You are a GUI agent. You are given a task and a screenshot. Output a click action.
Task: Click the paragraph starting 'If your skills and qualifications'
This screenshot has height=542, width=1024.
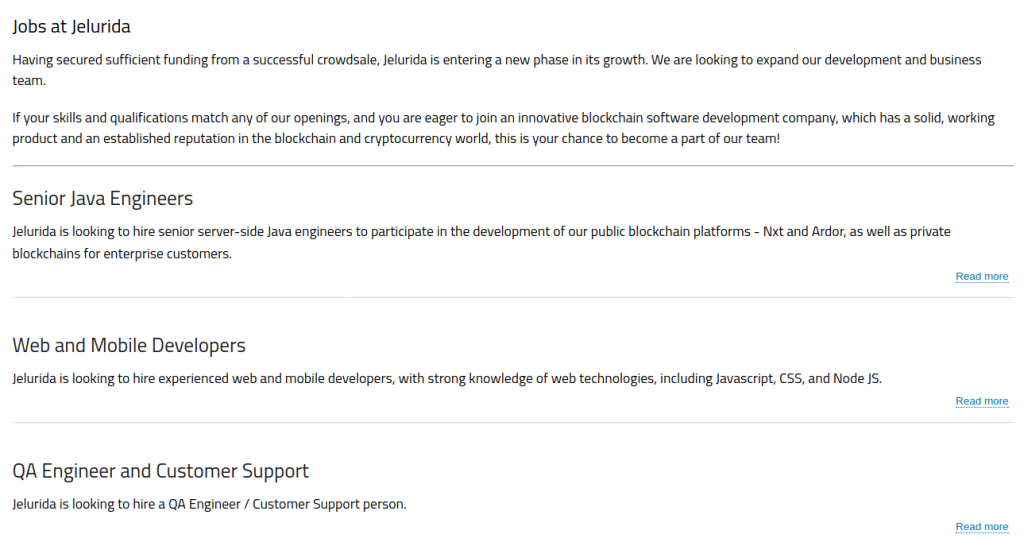503,128
